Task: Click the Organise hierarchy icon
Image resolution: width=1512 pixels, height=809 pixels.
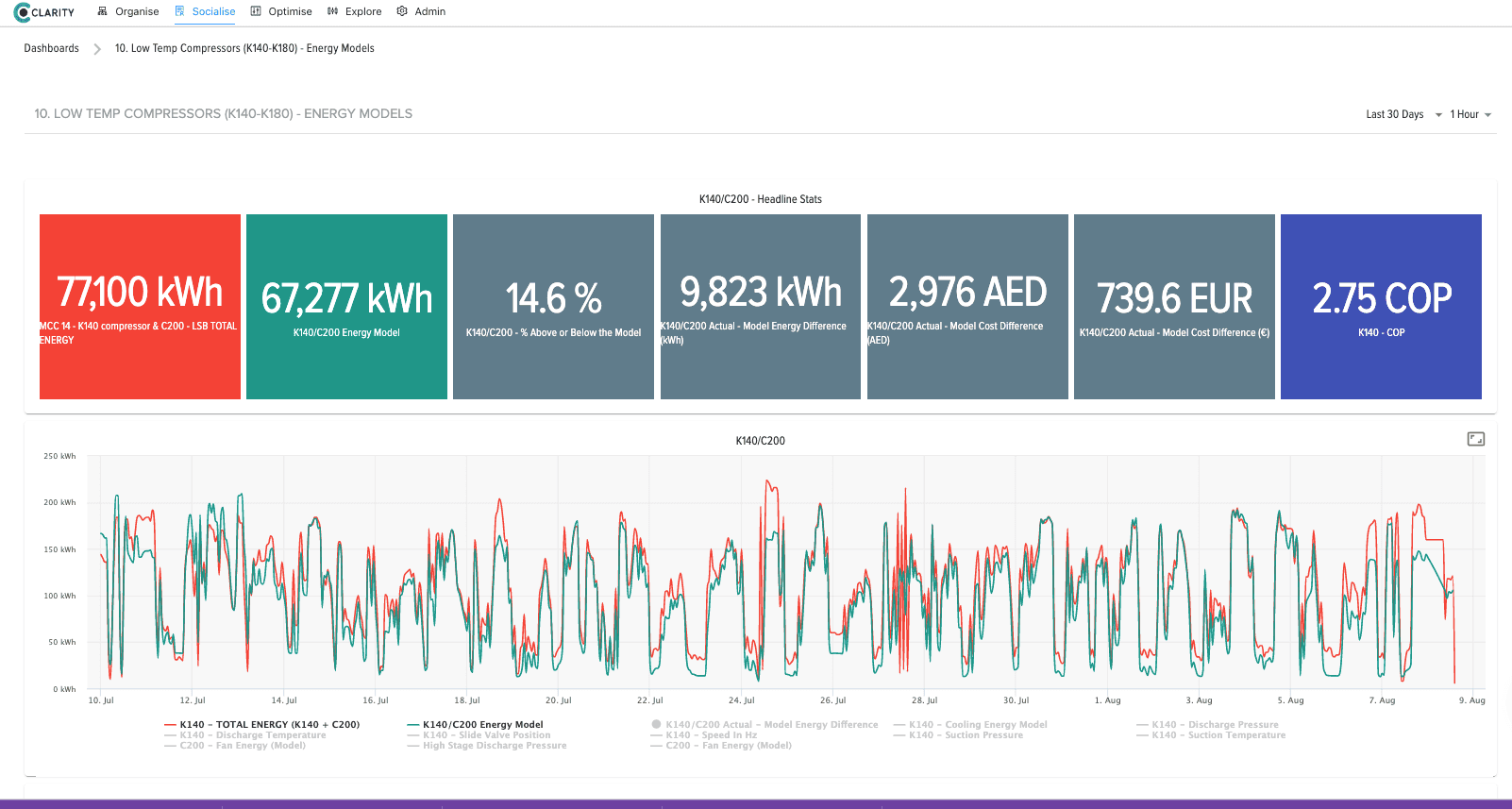Action: coord(103,11)
